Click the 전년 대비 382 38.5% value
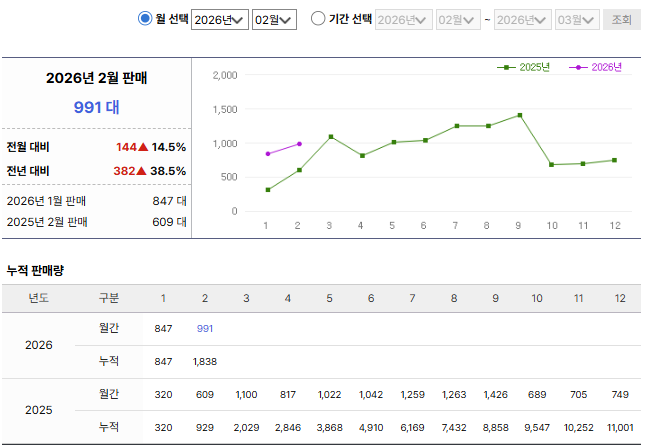The height and width of the screenshot is (447, 659). point(150,171)
